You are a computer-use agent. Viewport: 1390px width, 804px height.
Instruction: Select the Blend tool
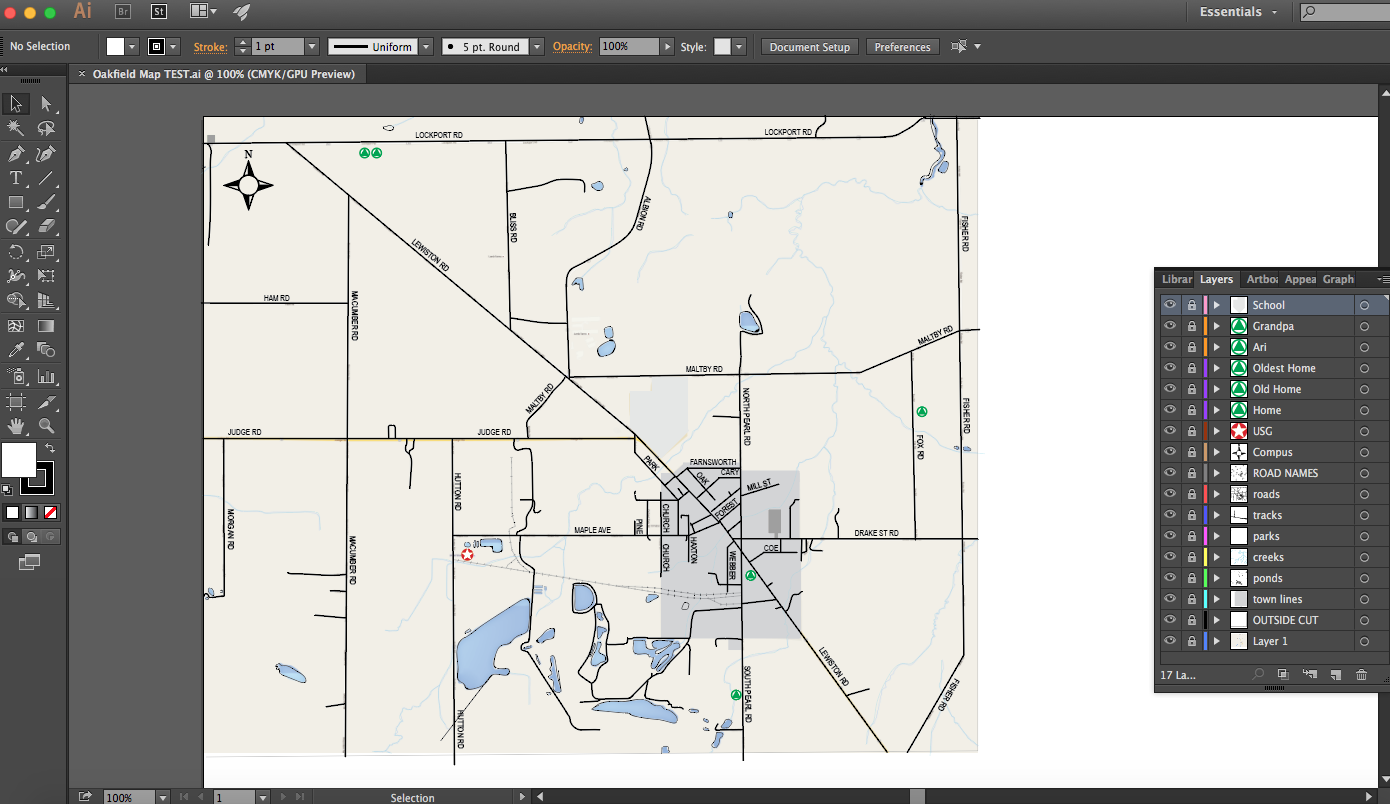(46, 350)
